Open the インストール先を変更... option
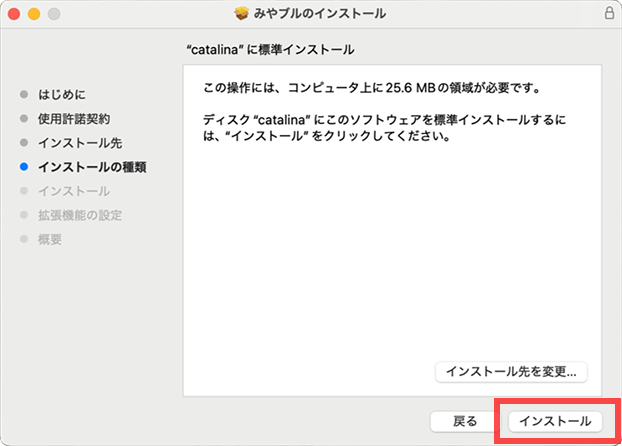The width and height of the screenshot is (622, 446). [511, 371]
